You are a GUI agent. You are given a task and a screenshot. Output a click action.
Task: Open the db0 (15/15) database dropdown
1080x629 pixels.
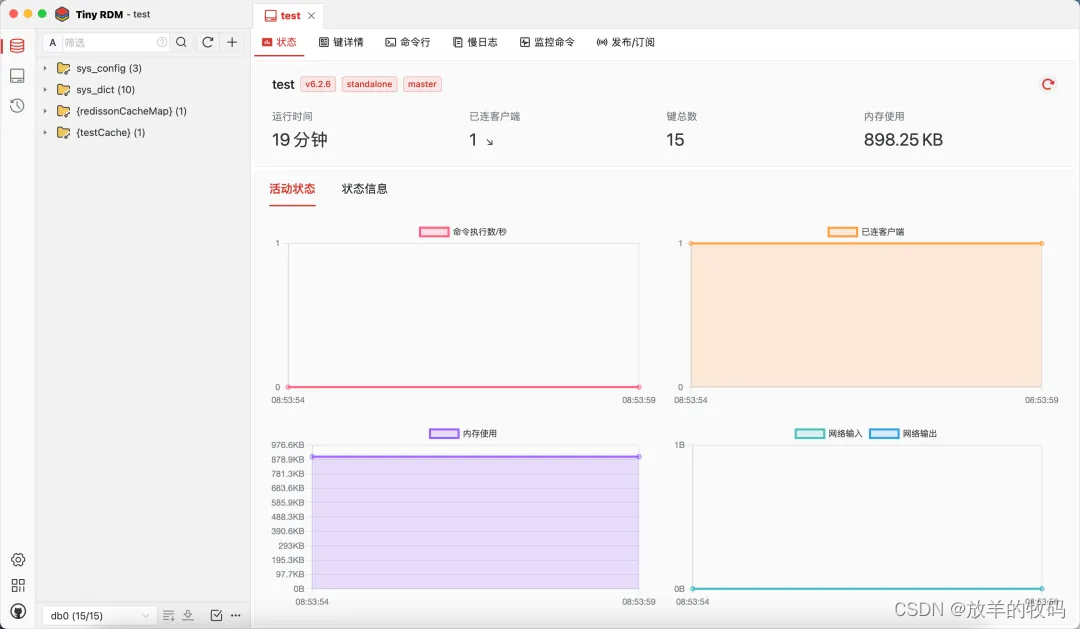pos(99,615)
